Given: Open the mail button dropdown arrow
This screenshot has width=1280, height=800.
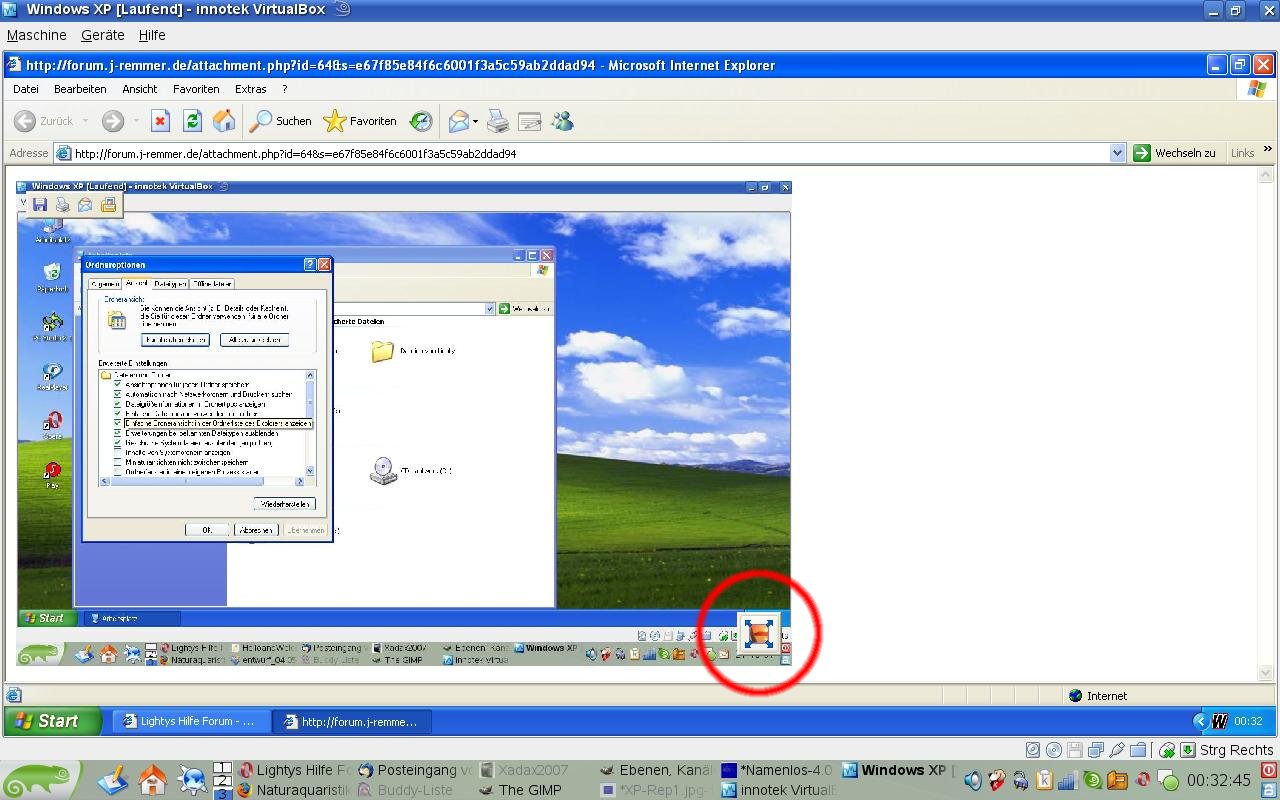Looking at the screenshot, I should [475, 121].
